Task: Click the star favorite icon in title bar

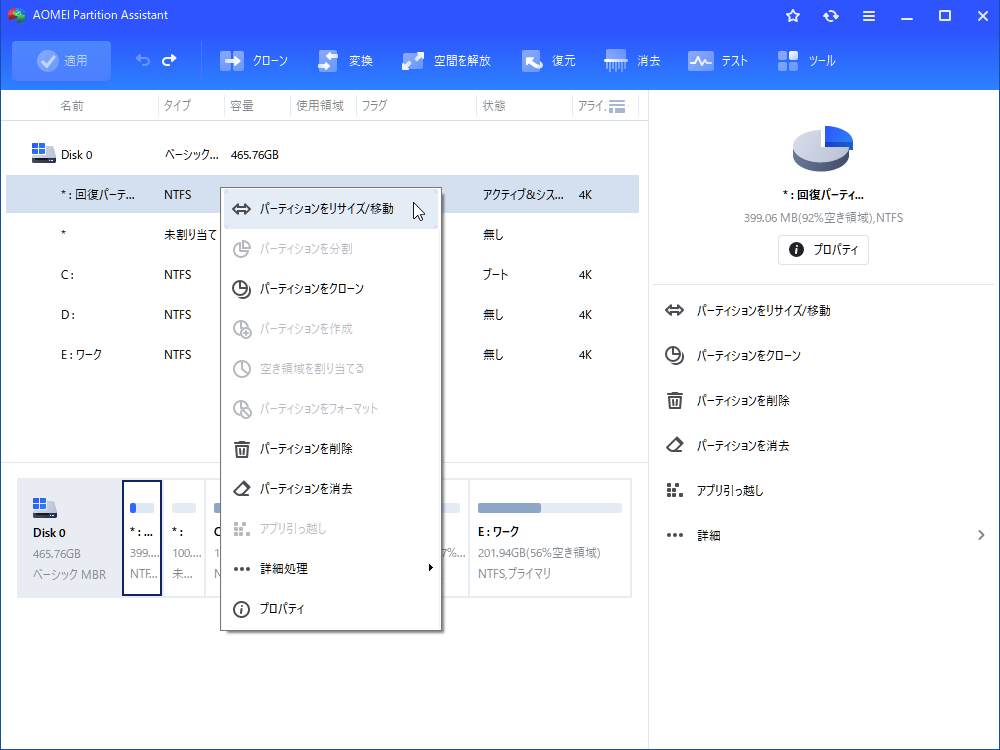Action: click(x=793, y=16)
